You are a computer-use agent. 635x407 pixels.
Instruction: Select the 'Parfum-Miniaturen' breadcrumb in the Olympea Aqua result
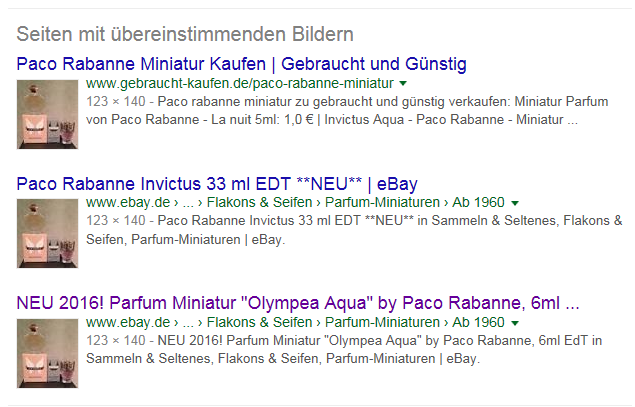click(382, 322)
